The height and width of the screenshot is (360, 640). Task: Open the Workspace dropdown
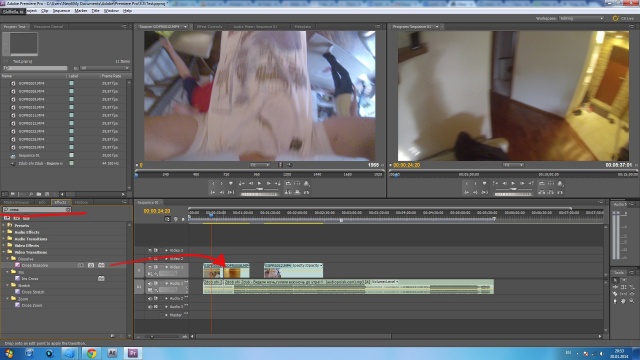pos(581,18)
